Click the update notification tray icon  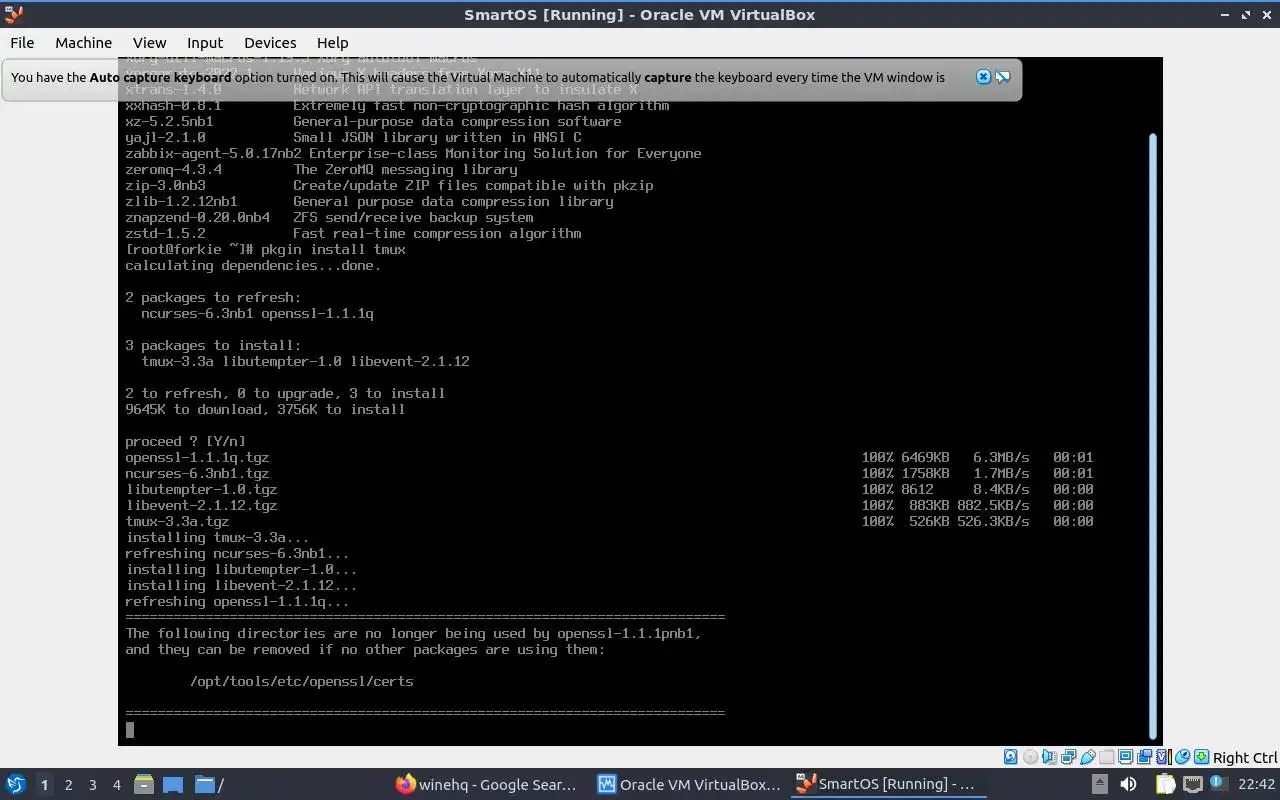point(1218,783)
